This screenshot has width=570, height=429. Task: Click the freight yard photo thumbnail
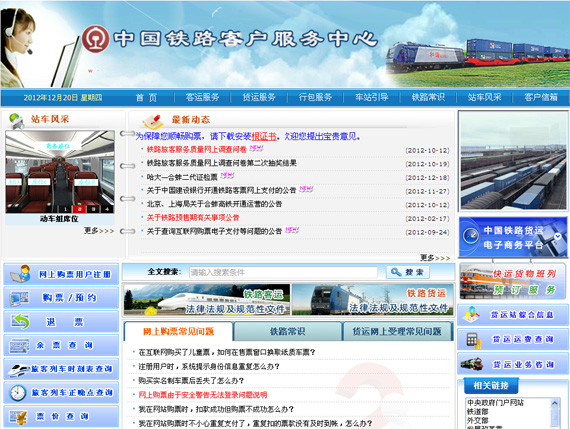pos(513,161)
